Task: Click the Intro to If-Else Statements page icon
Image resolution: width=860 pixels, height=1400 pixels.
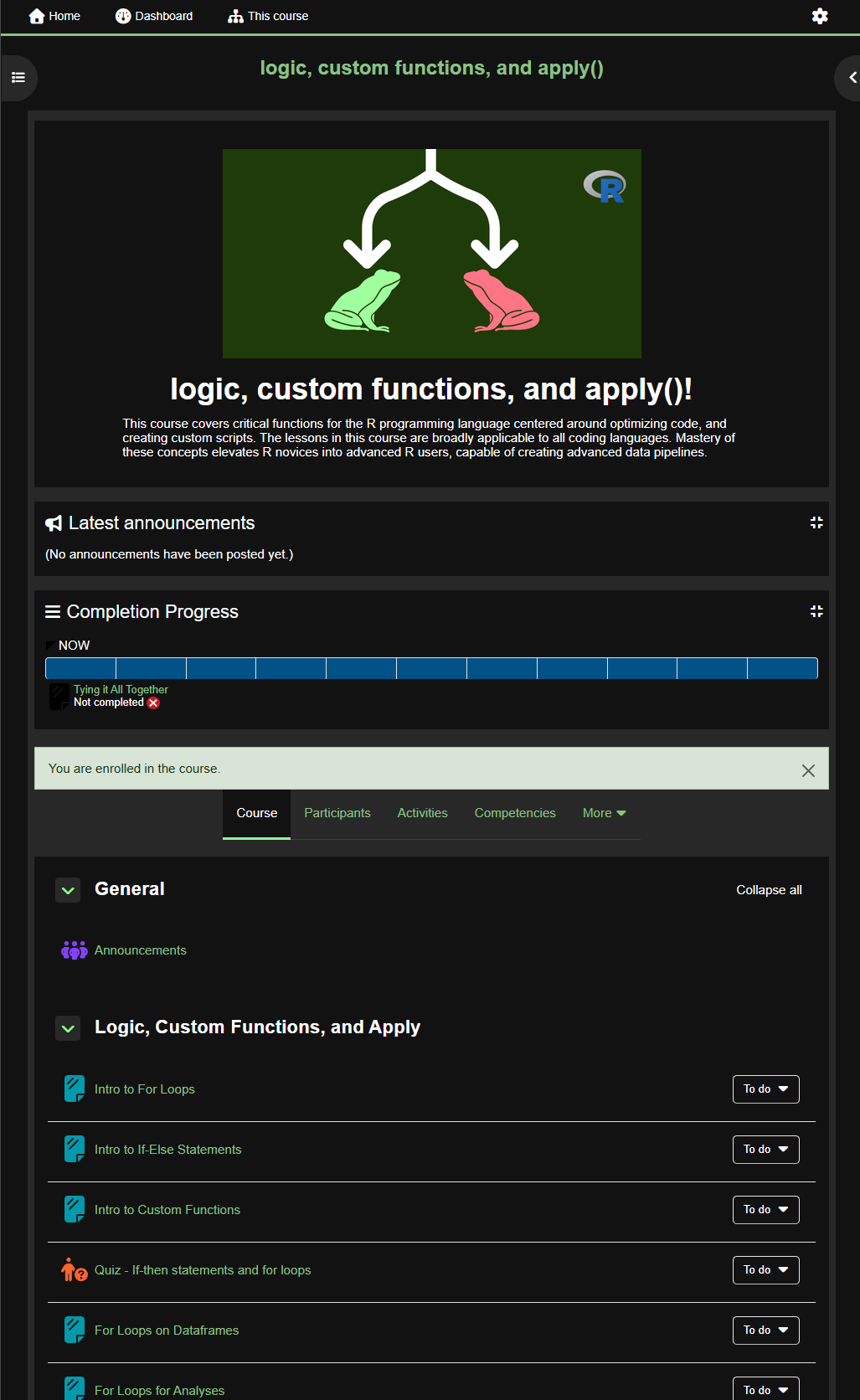Action: click(x=75, y=1150)
